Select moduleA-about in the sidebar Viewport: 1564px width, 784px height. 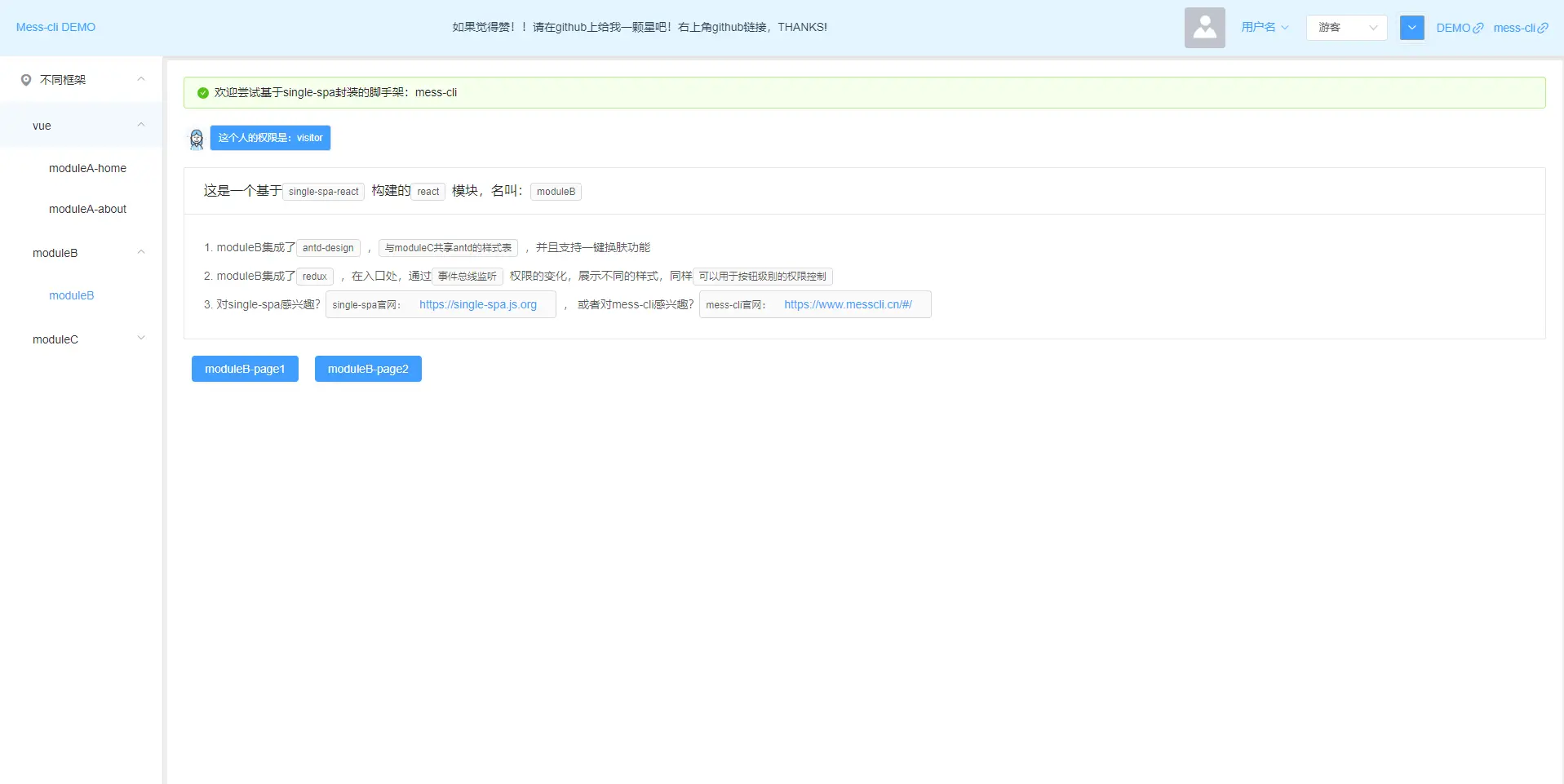point(87,209)
